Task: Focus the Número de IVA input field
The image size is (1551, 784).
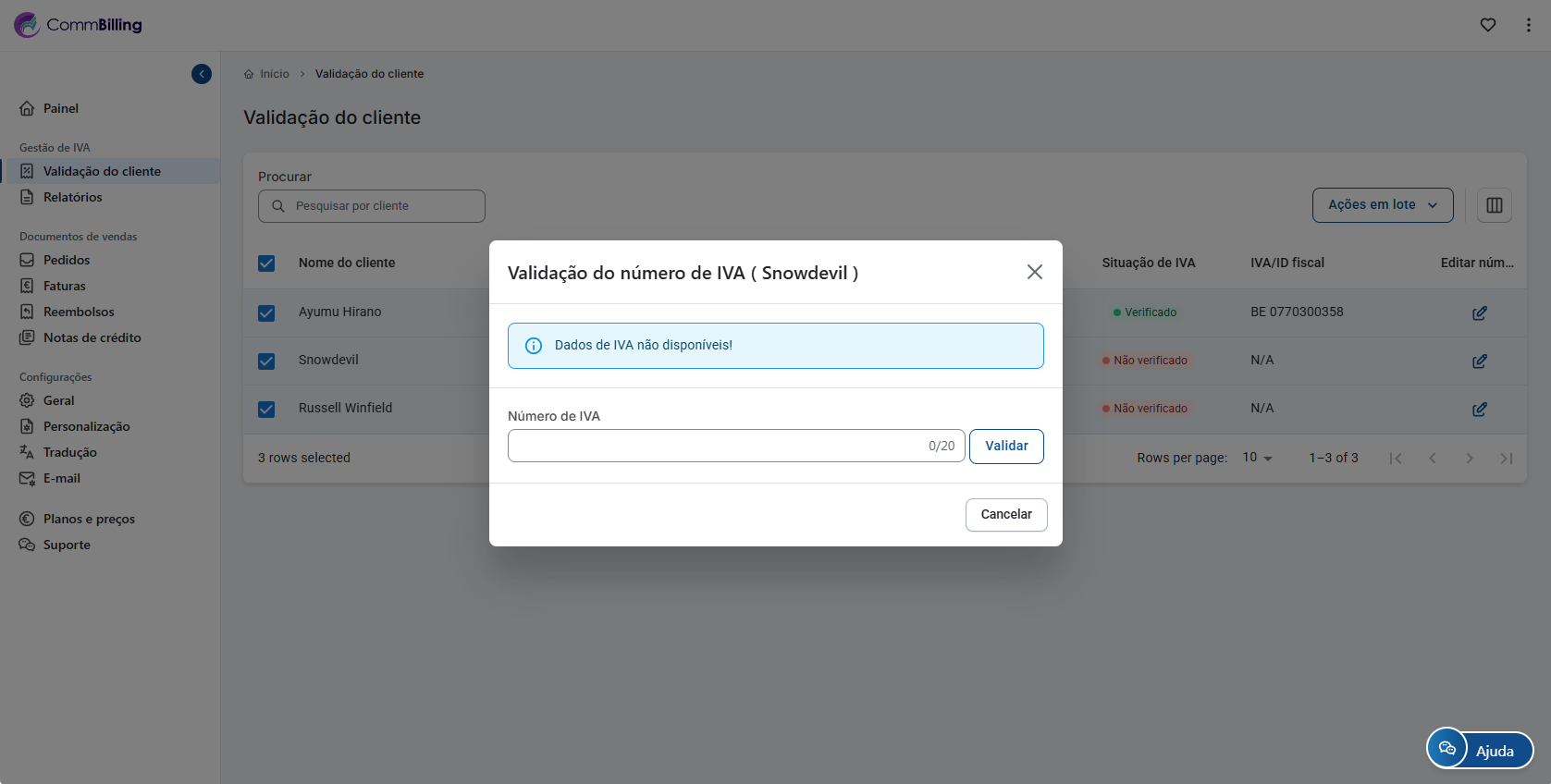Action: pos(717,446)
